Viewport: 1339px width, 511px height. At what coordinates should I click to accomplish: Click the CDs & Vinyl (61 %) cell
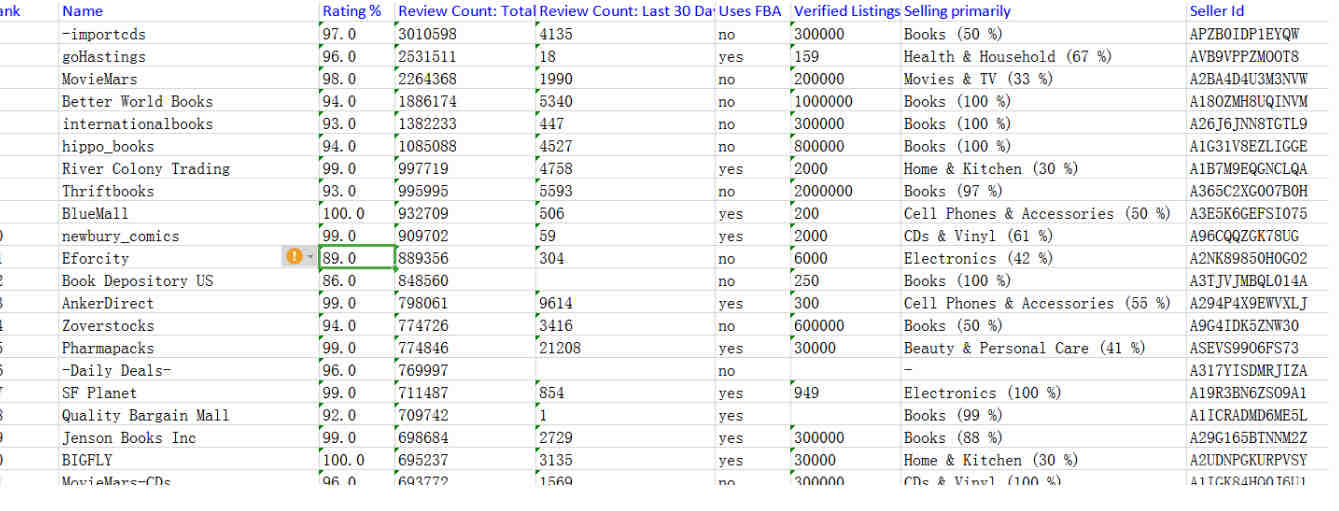click(x=978, y=236)
